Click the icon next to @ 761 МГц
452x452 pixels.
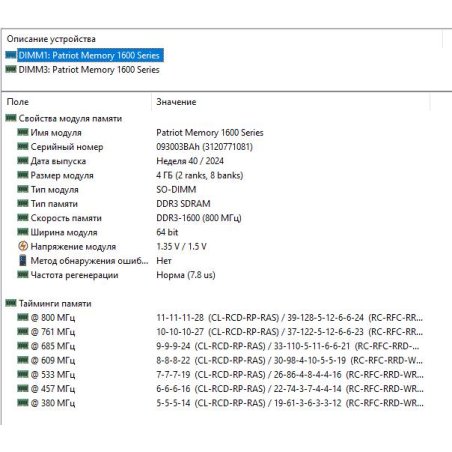click(23, 331)
